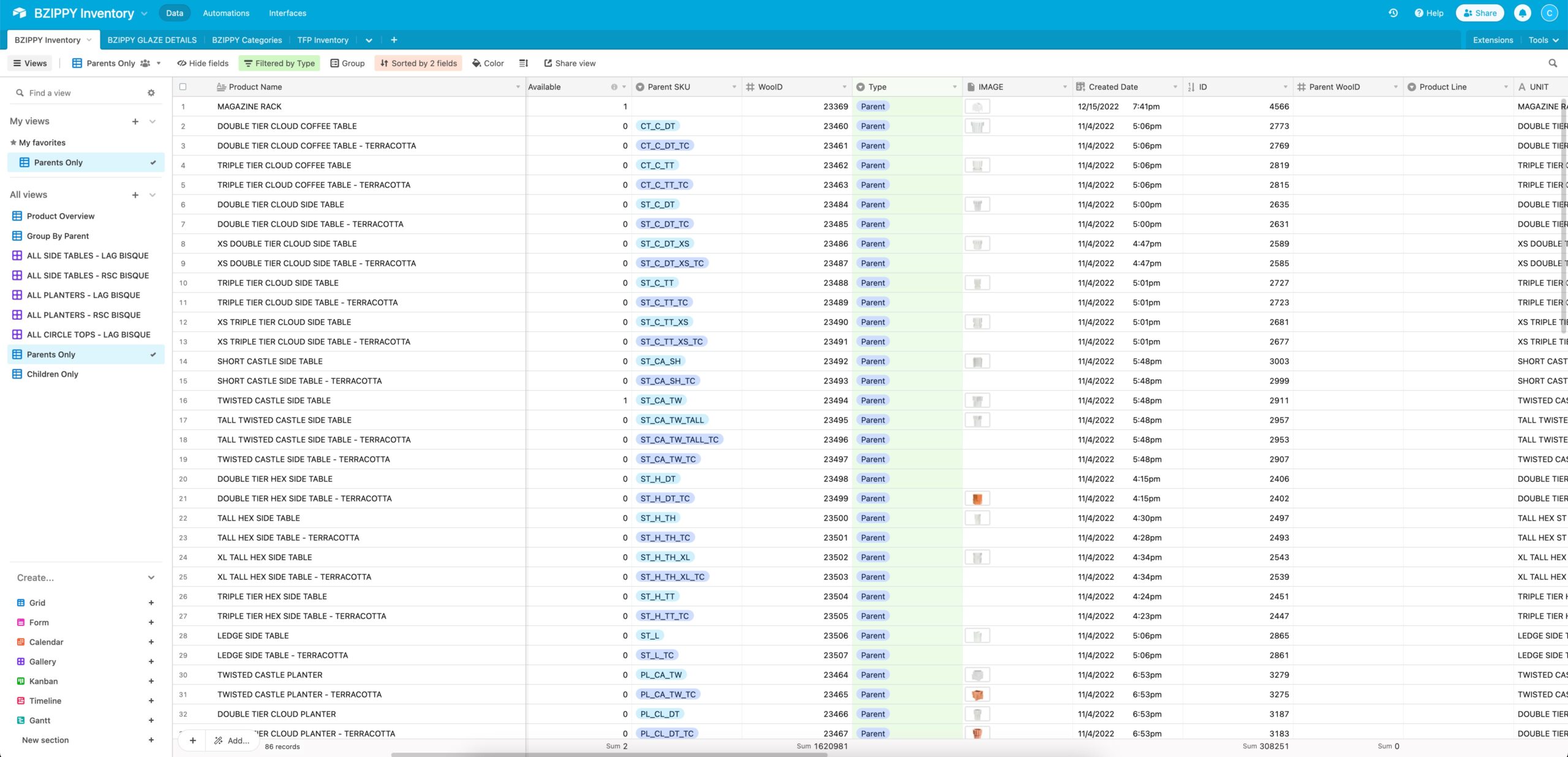Open the orange terracotta thumbnail in row 21
1568x757 pixels.
(x=977, y=499)
